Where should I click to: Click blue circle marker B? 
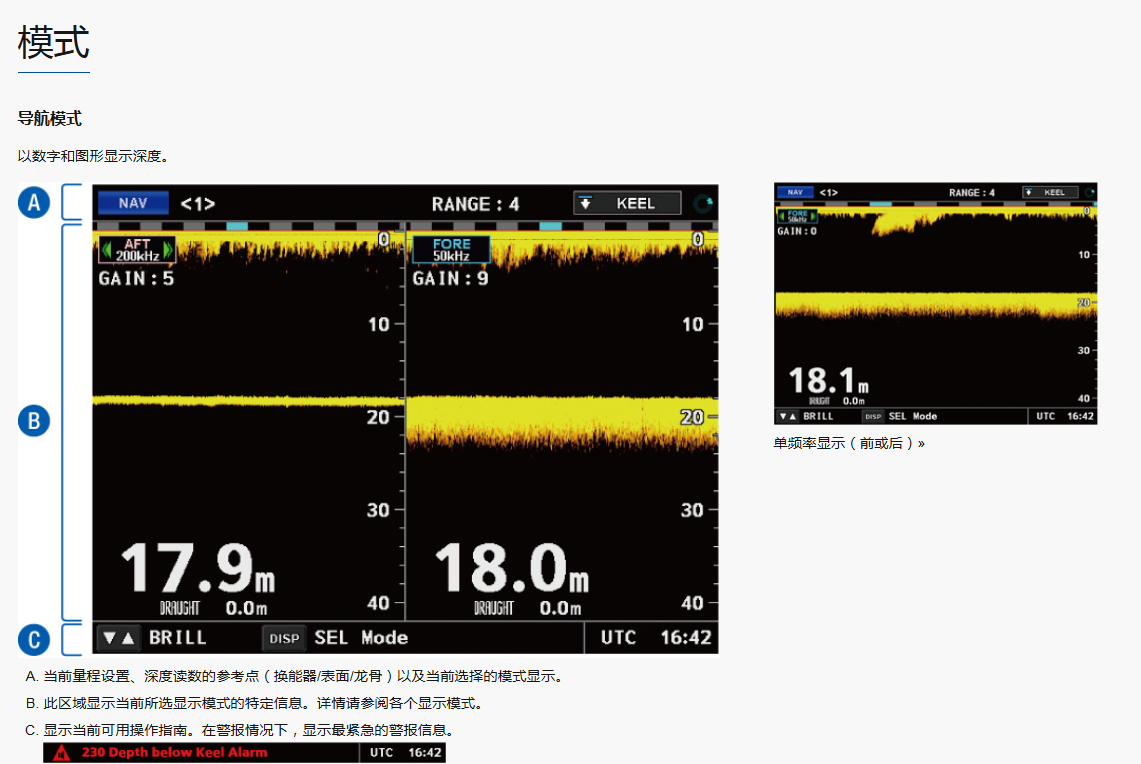pos(34,421)
